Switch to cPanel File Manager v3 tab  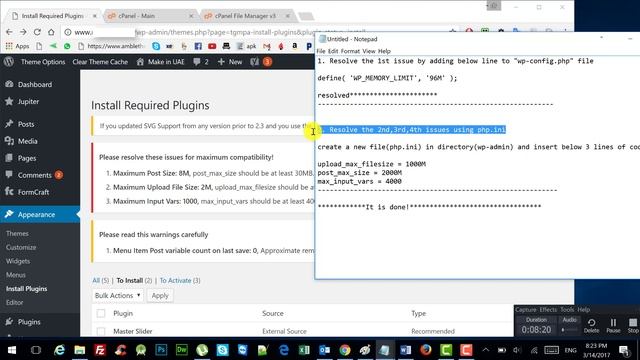246,16
